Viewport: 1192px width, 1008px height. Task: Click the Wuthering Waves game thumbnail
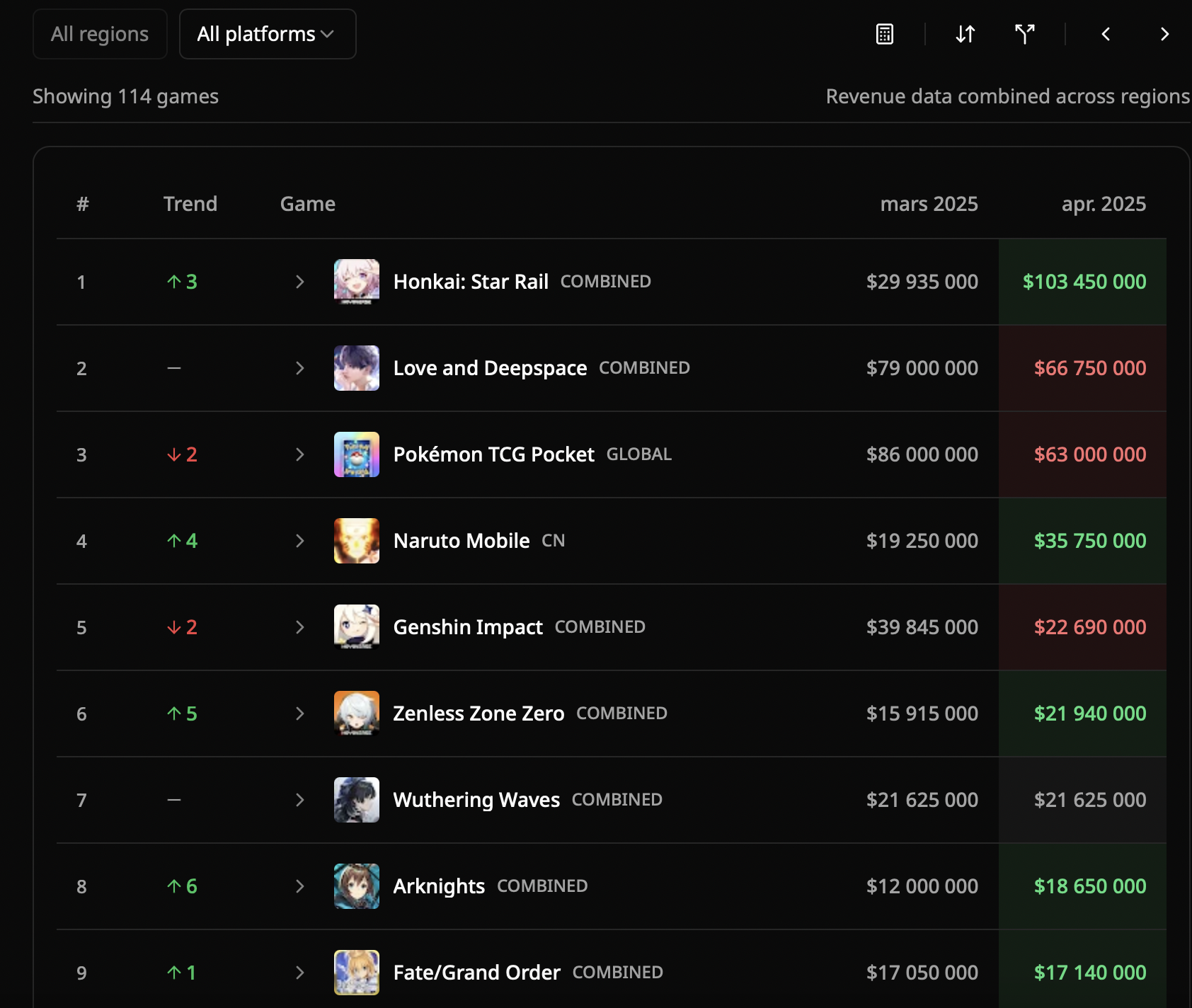[x=357, y=800]
